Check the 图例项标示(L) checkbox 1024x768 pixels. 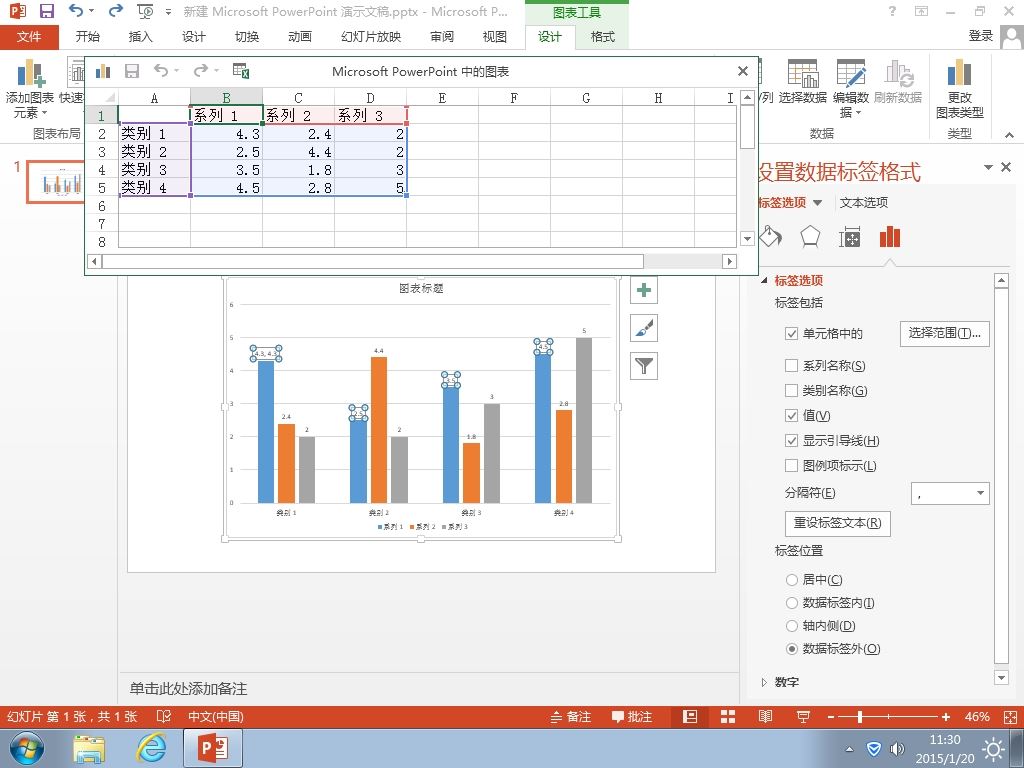click(792, 466)
